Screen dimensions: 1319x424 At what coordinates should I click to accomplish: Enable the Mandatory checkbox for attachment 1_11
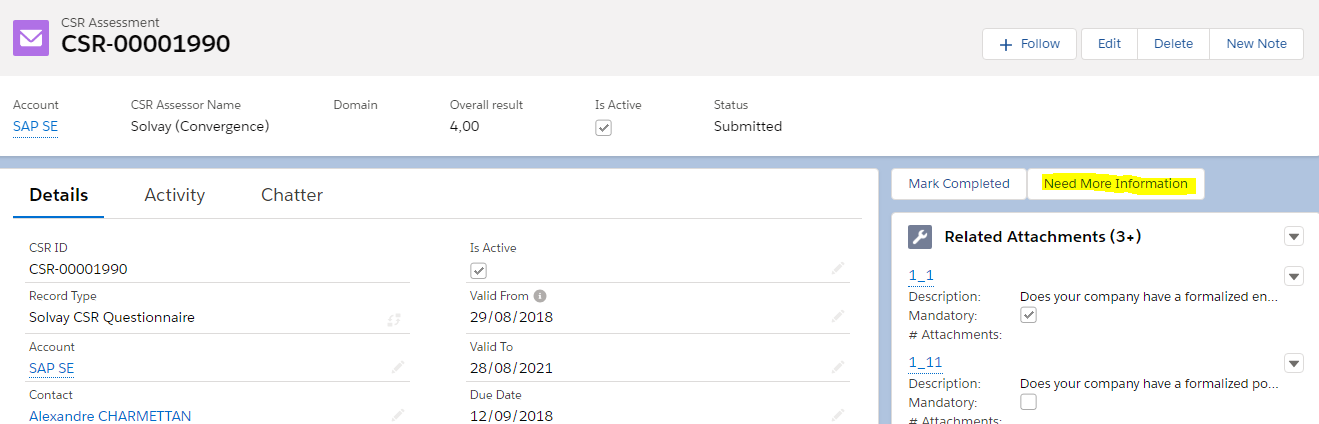1028,402
